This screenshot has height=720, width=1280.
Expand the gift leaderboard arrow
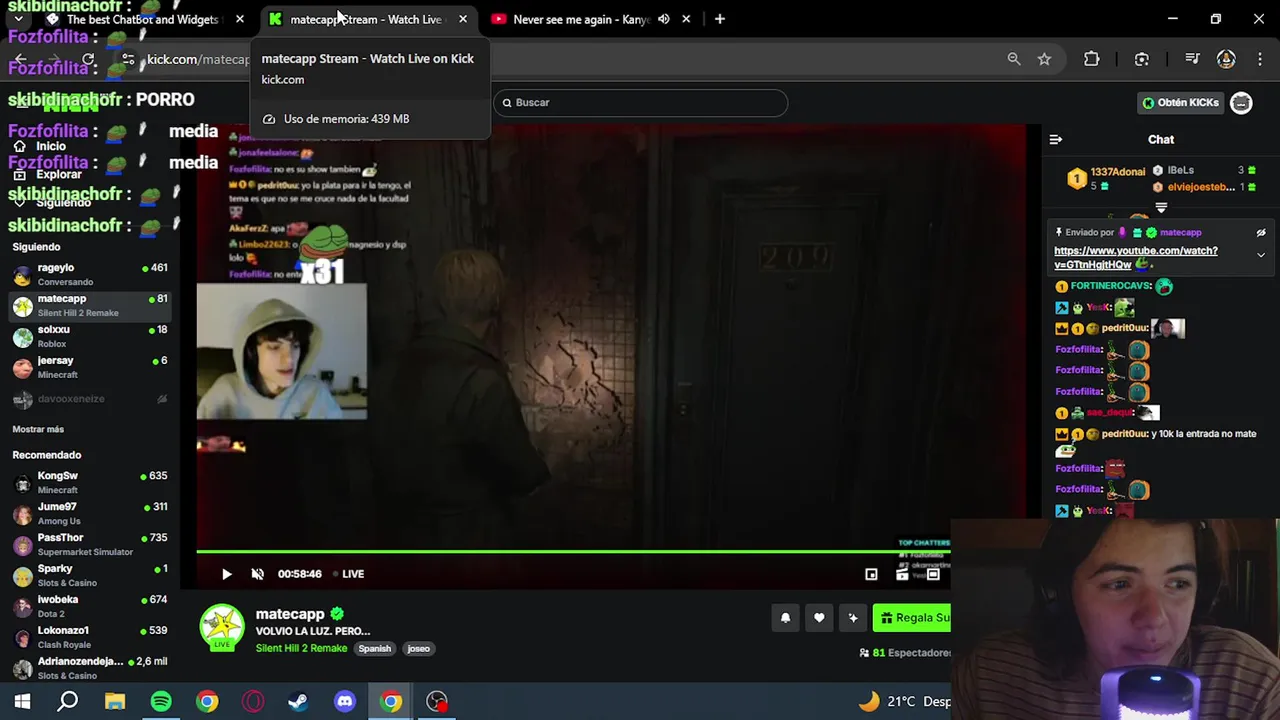(1161, 208)
